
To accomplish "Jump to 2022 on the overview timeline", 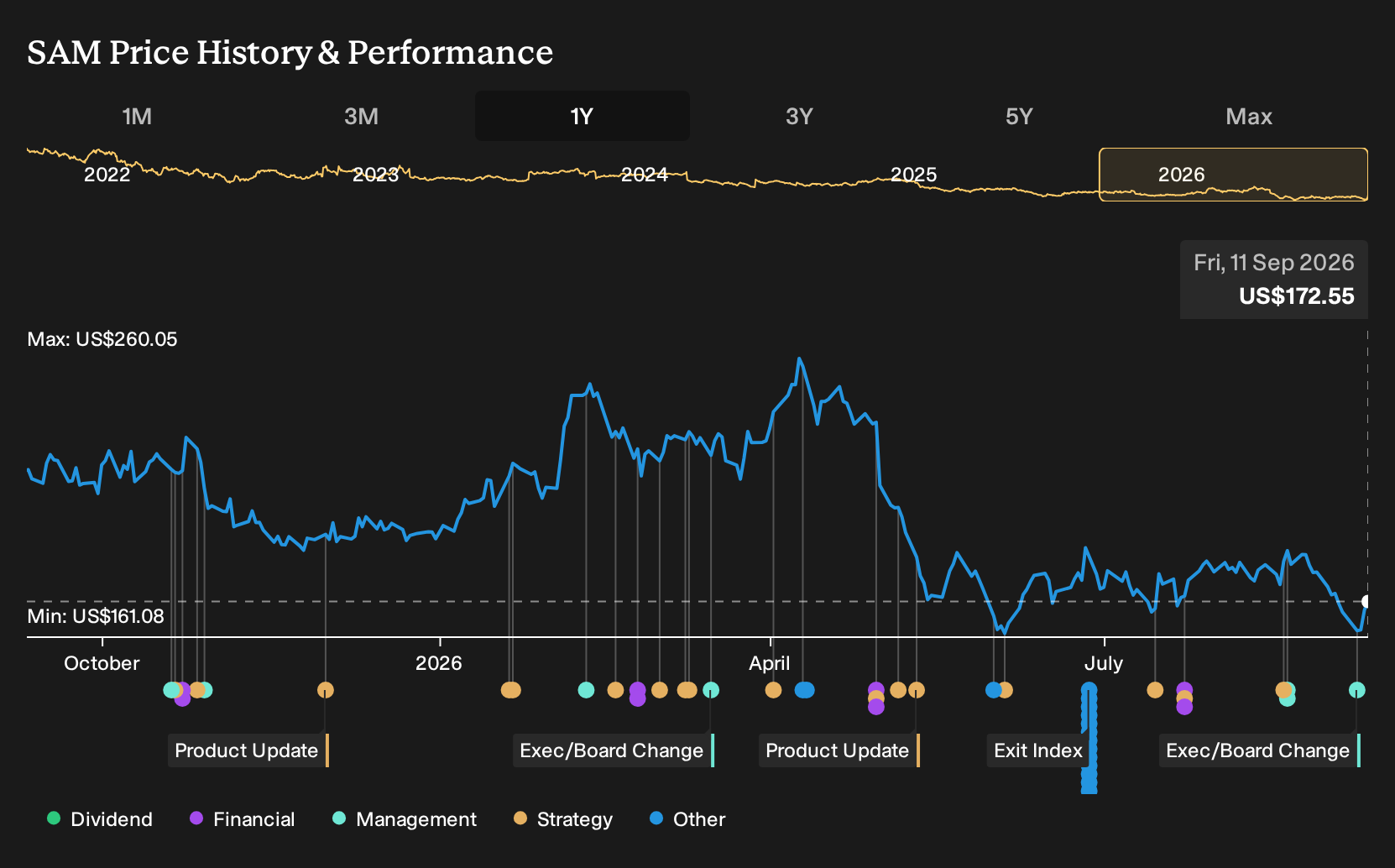I will coord(107,175).
